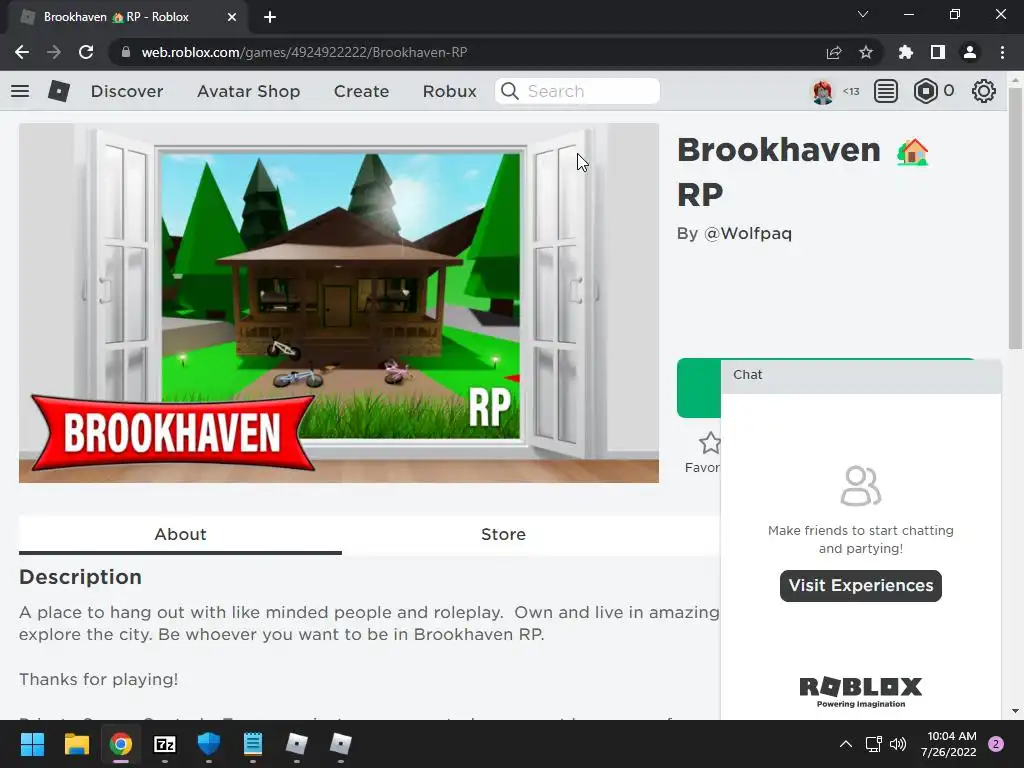Open the Avatar Shop page
Screen dimensions: 1024x768
click(248, 91)
